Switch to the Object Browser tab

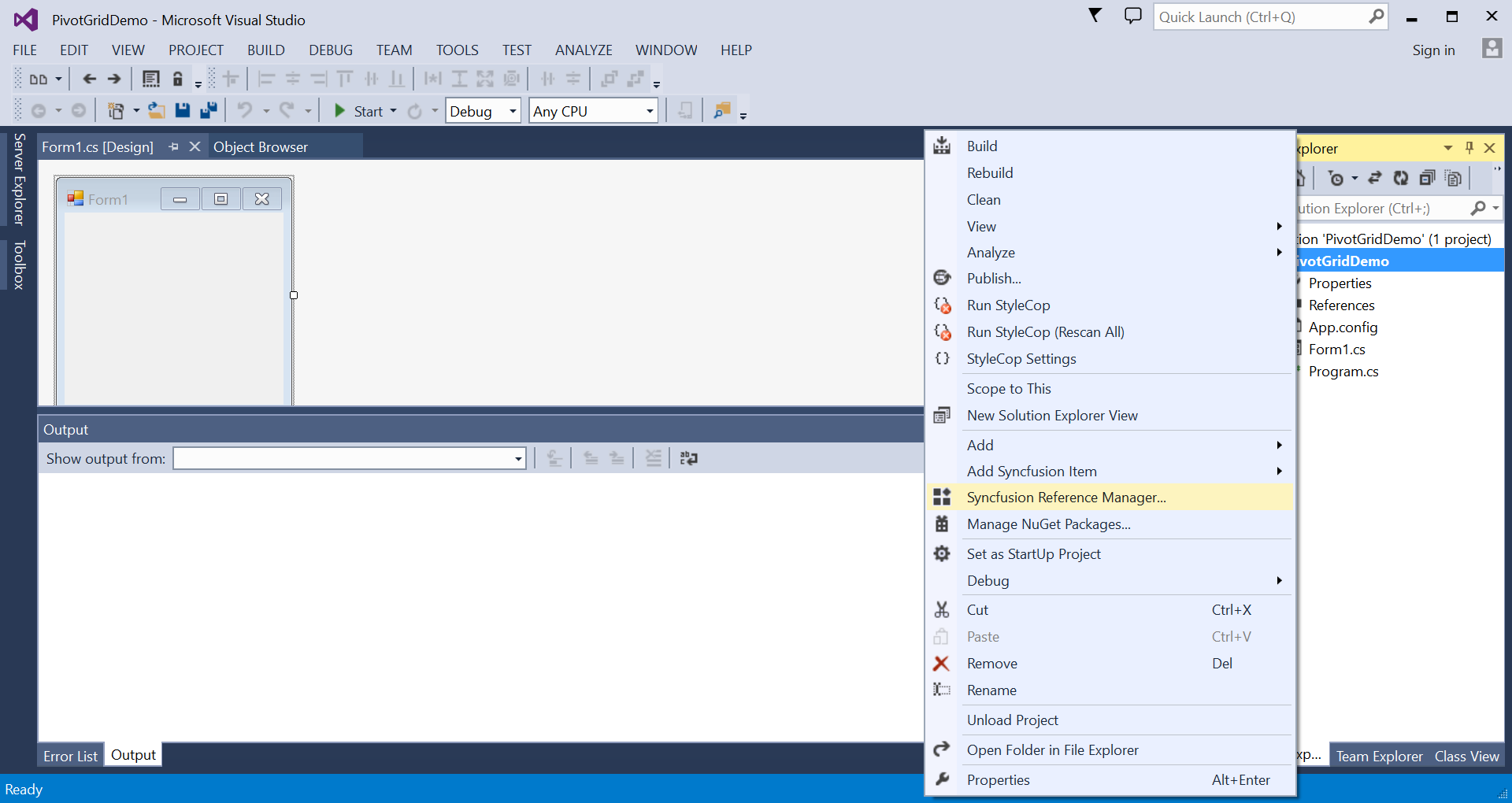(x=261, y=147)
